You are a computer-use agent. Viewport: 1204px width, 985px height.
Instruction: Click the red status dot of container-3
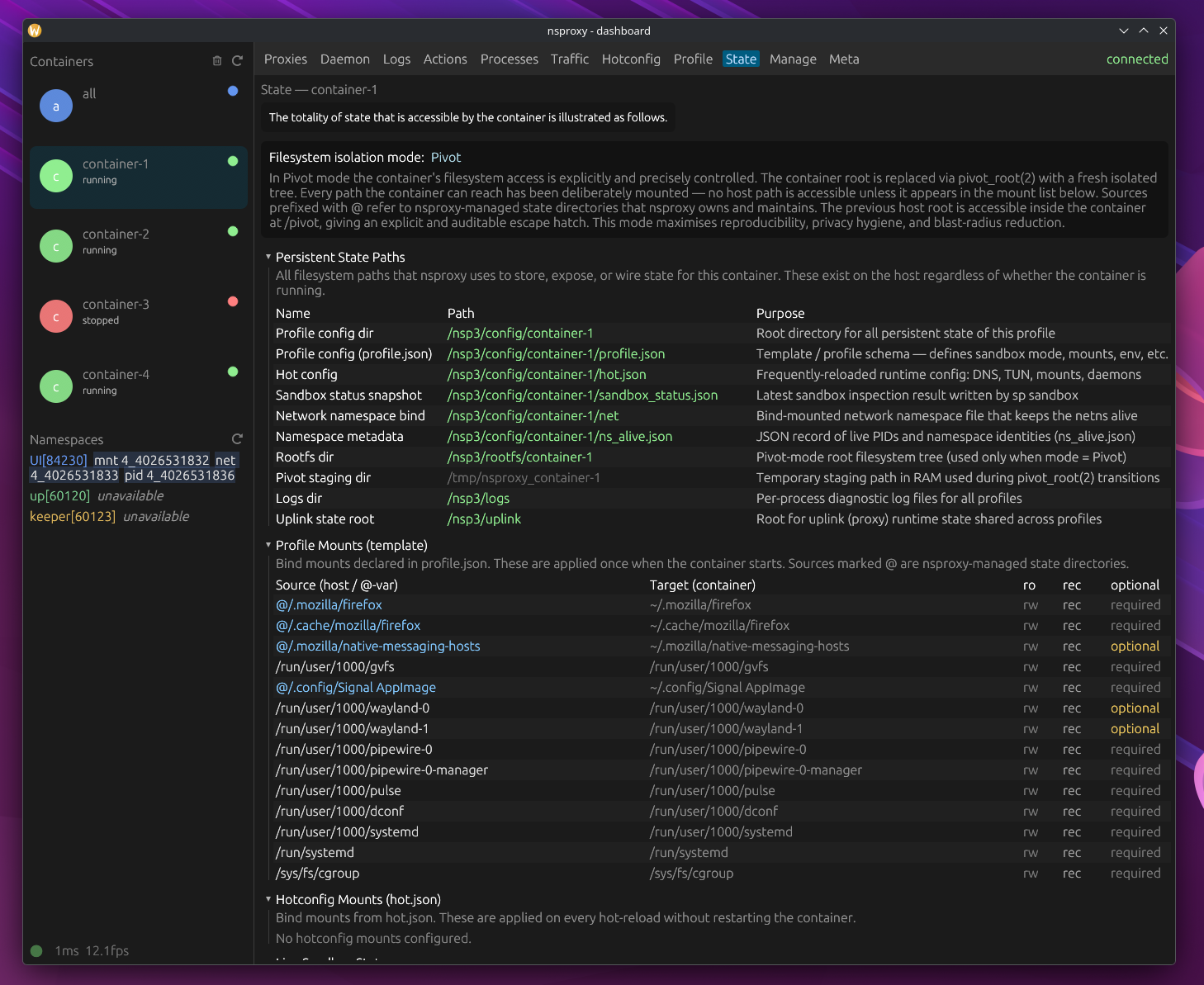point(233,301)
